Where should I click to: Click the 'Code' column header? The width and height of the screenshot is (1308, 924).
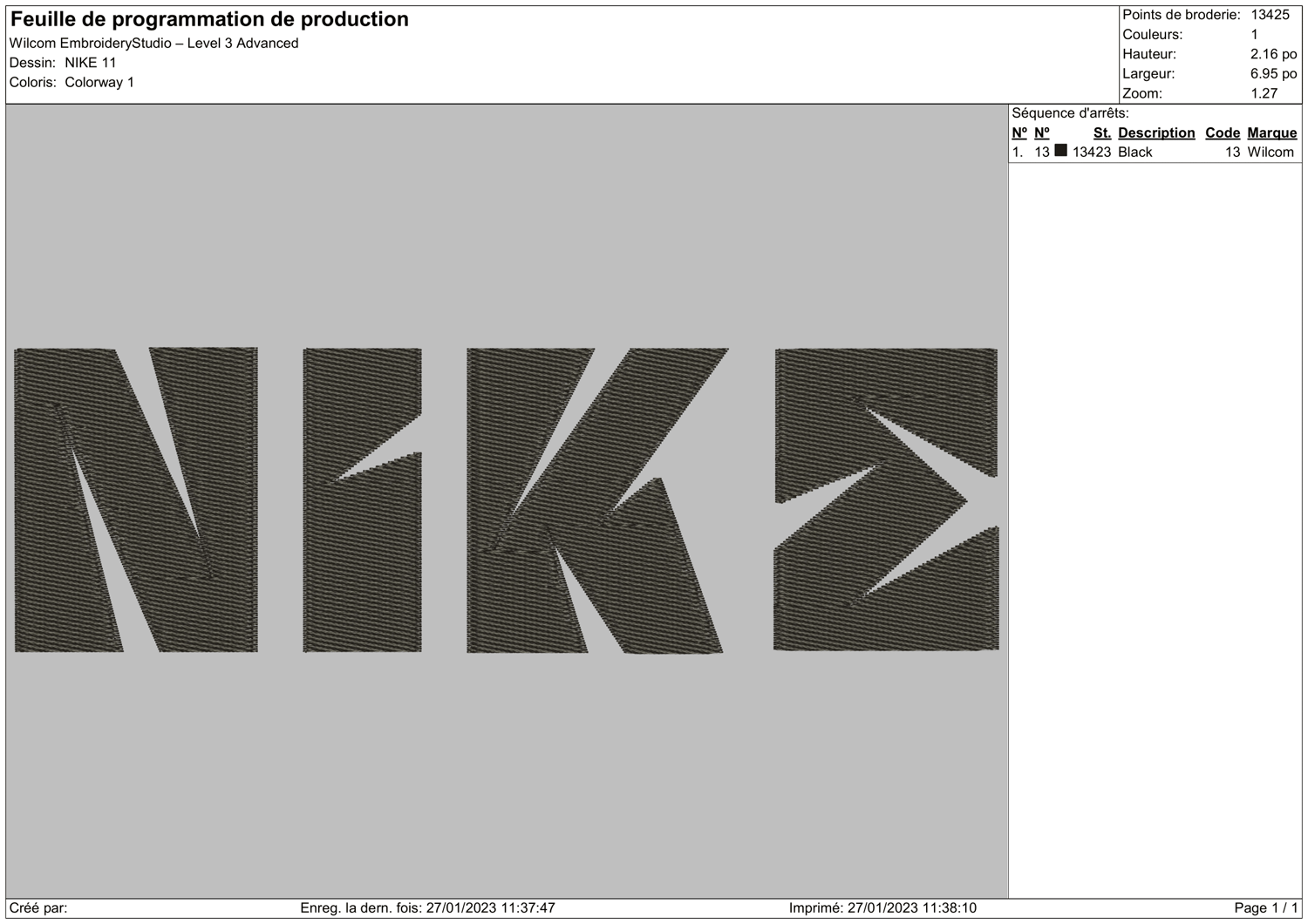[x=1223, y=132]
